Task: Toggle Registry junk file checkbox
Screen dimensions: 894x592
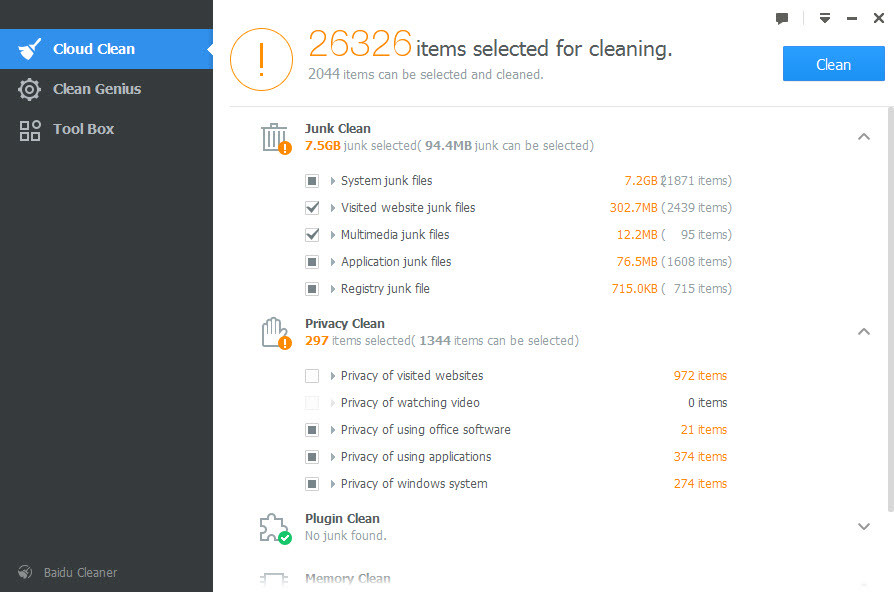Action: [x=312, y=289]
